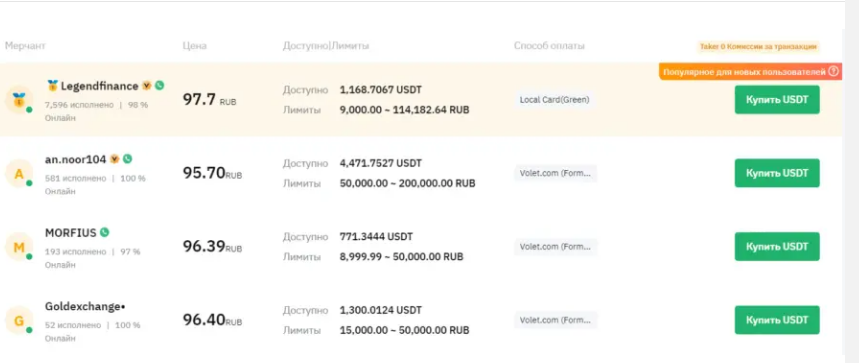Click Local Card(Green) payment tag
This screenshot has width=859, height=363.
click(554, 100)
